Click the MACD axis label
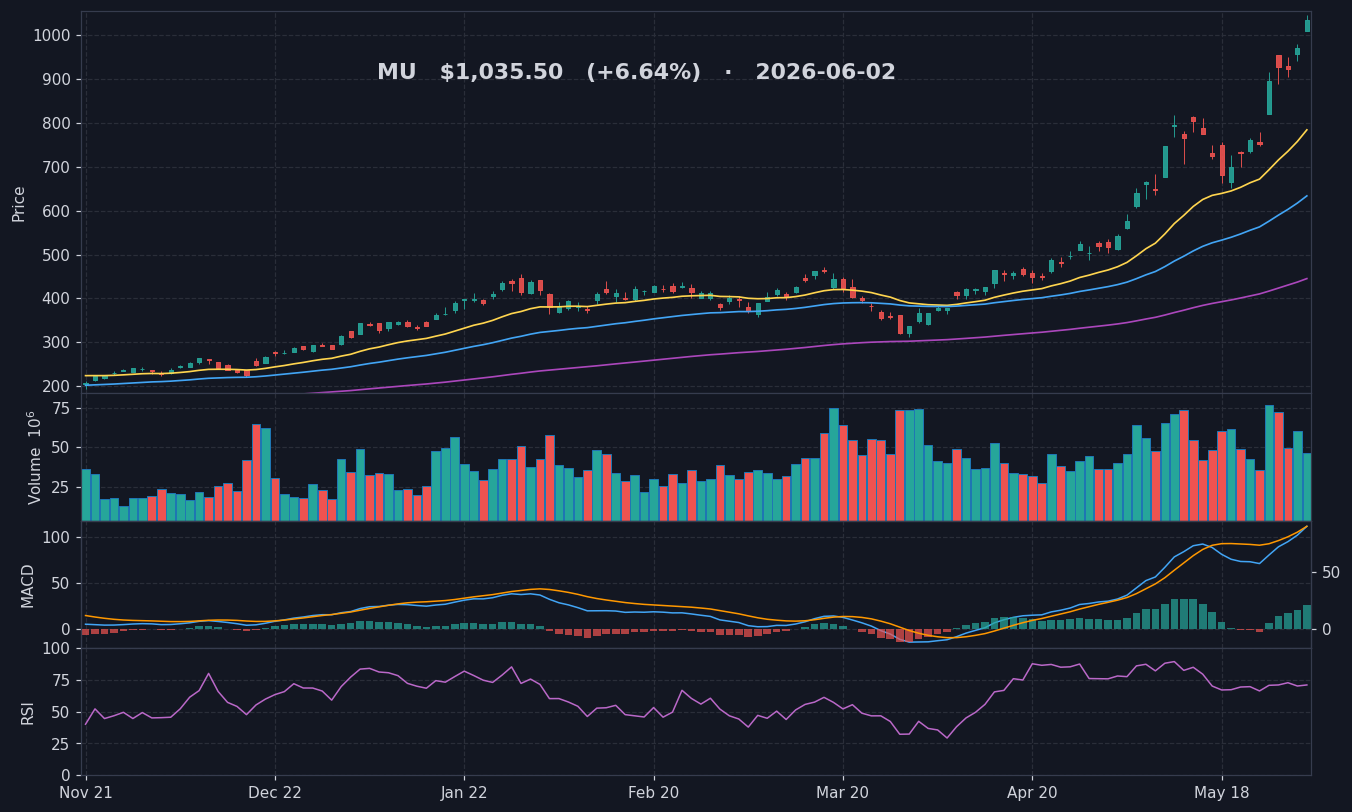 (28, 585)
